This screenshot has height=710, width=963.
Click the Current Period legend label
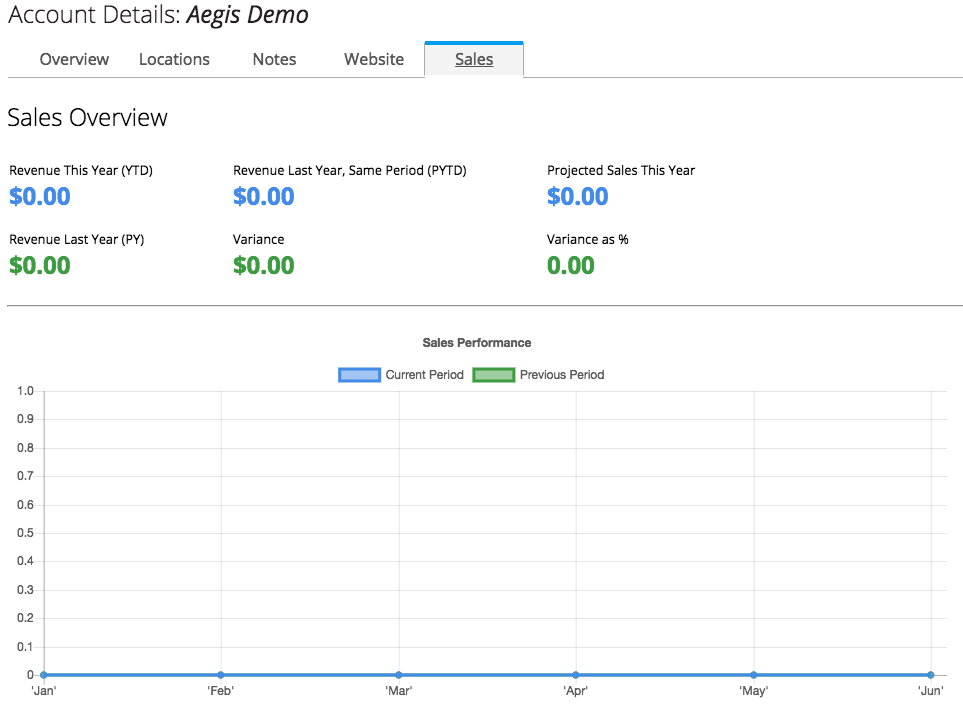[424, 375]
